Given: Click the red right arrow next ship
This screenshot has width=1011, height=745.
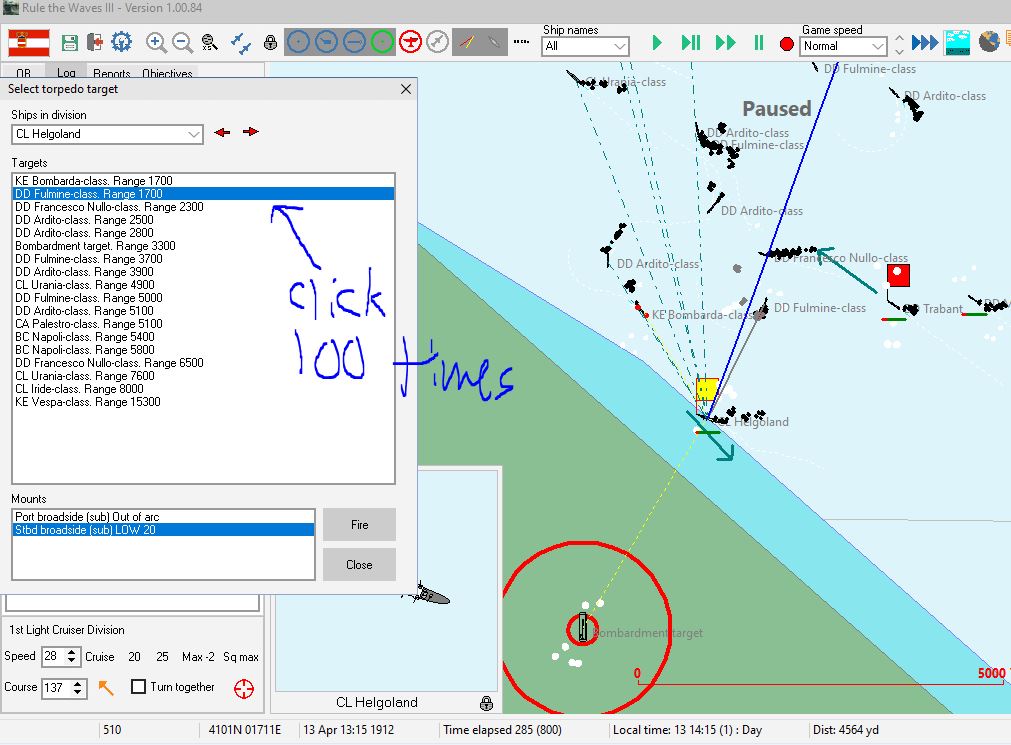Looking at the screenshot, I should [251, 132].
